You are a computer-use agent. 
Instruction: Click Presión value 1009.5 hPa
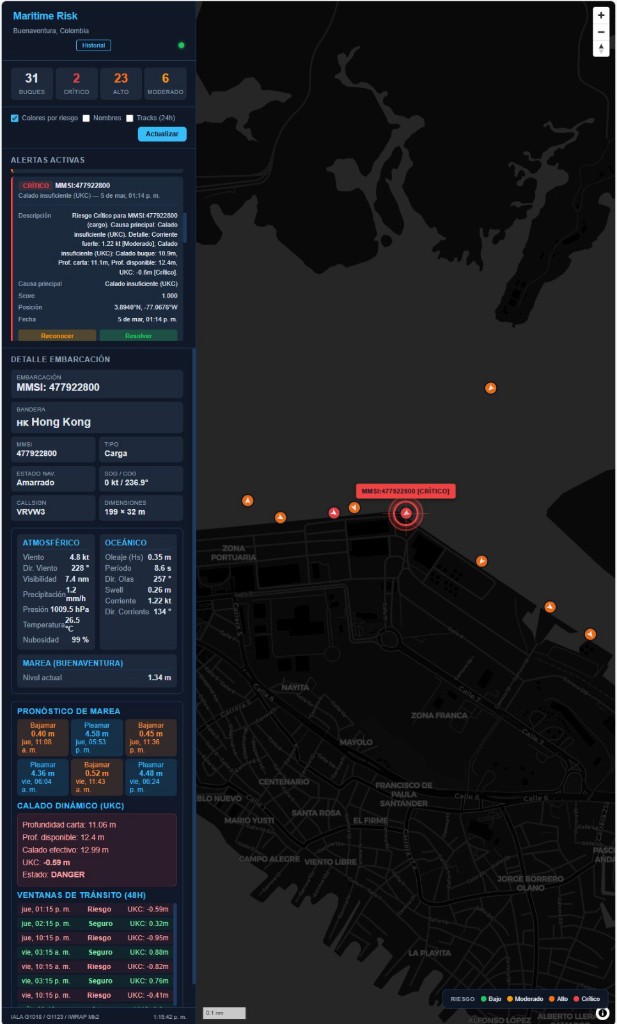(70, 610)
